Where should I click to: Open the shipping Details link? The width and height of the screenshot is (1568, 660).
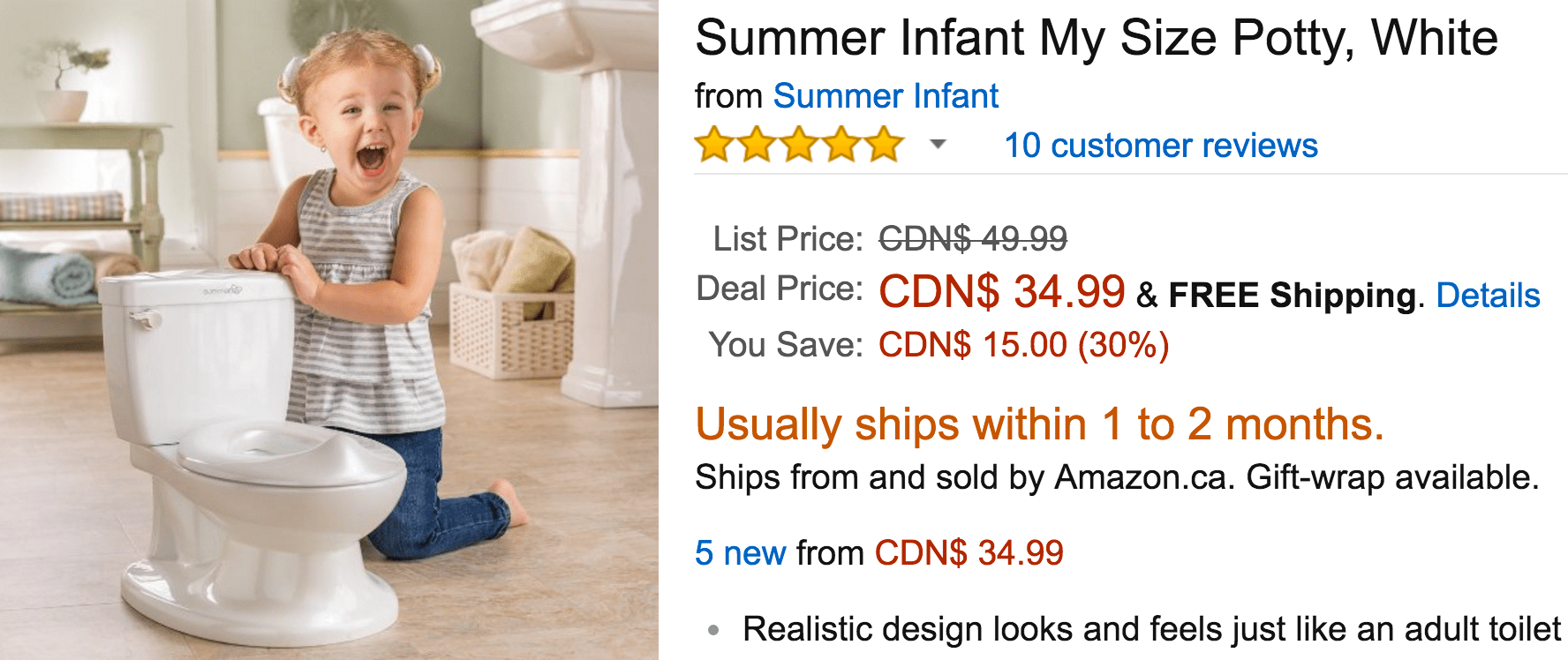1488,296
